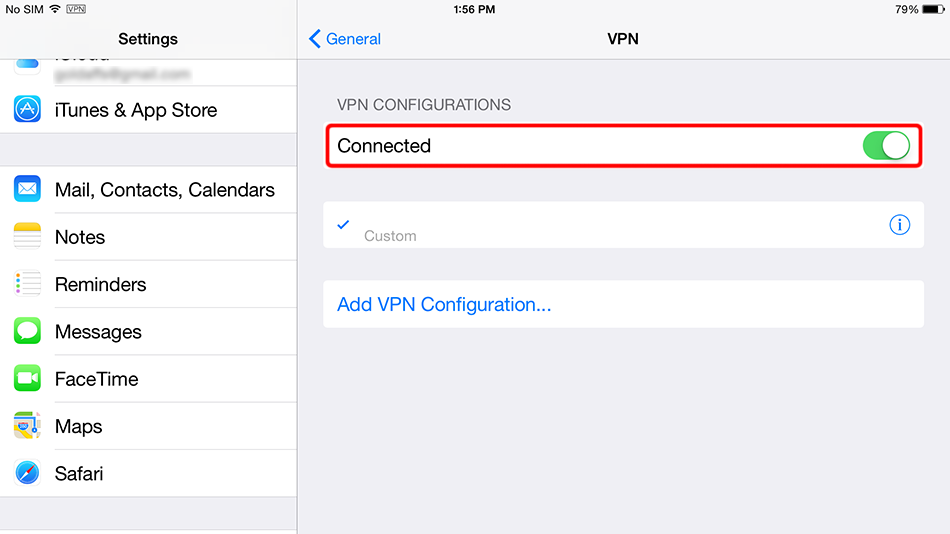950x534 pixels.
Task: Tap Add VPN Configuration link
Action: coord(444,305)
